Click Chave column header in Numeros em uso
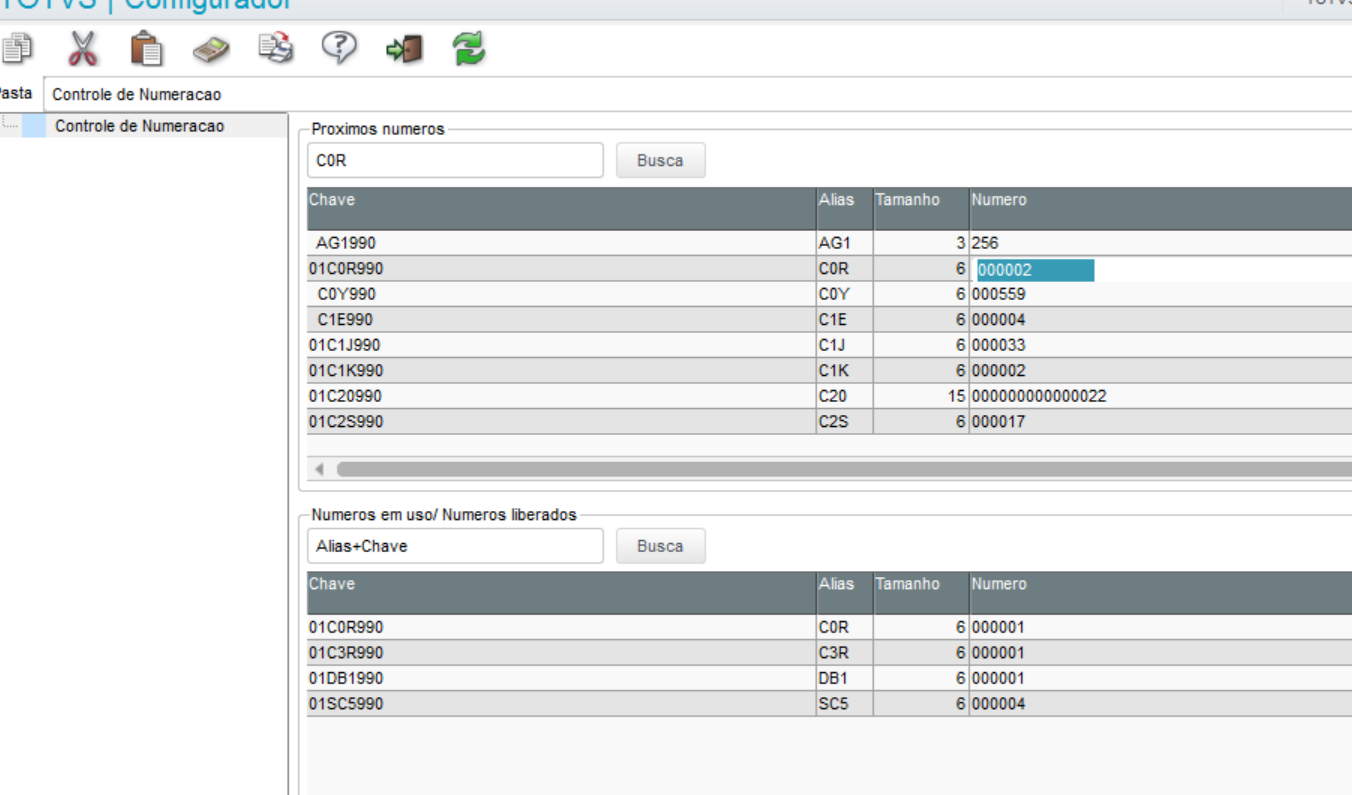Viewport: 1352px width, 795px height. click(x=561, y=592)
